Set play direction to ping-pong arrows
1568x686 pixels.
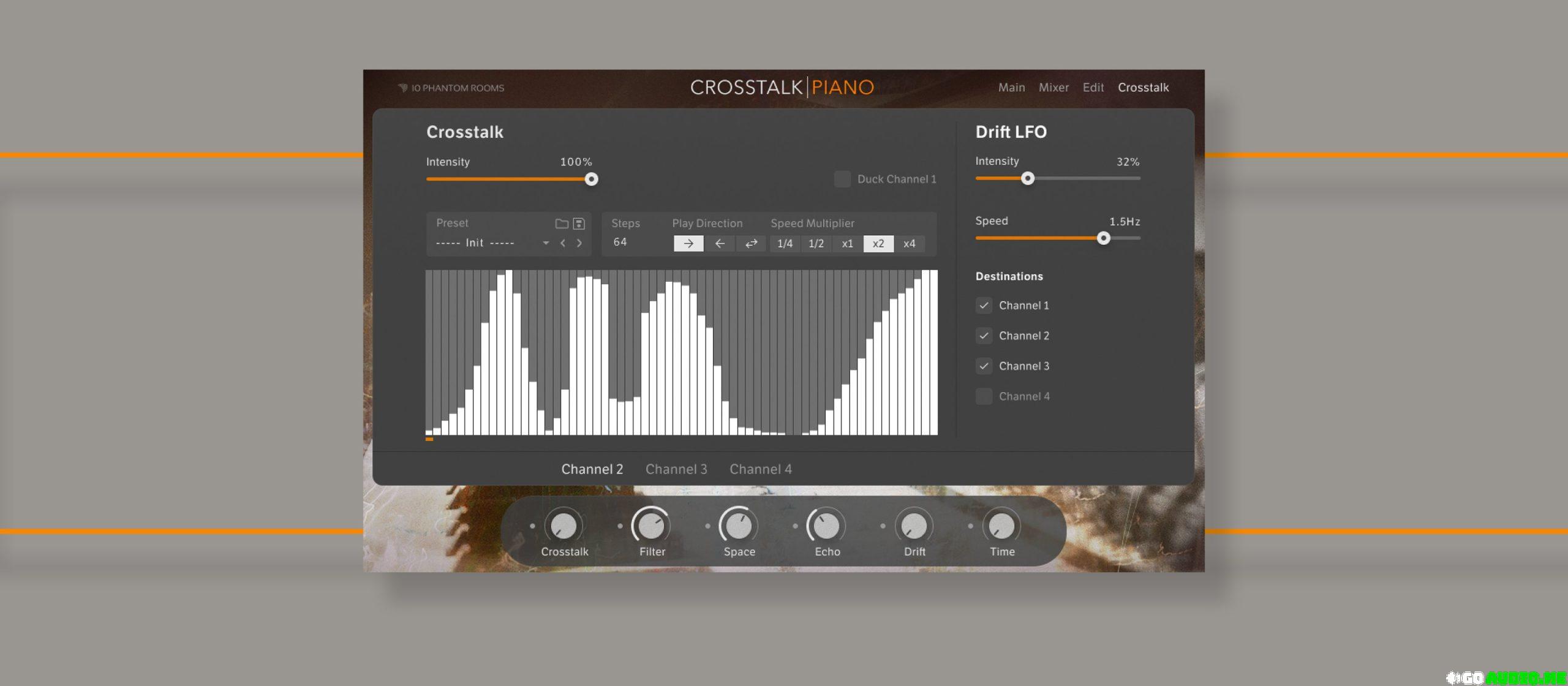(x=751, y=243)
